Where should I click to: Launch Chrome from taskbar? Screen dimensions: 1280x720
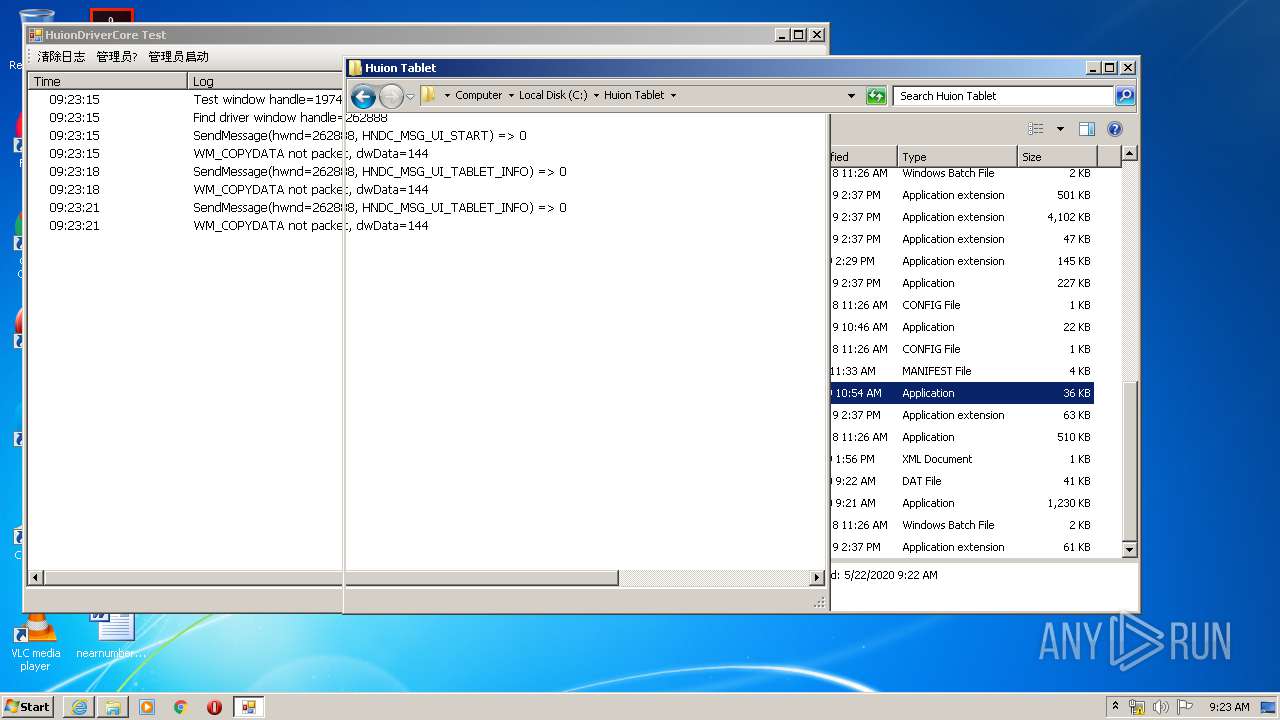pos(181,707)
